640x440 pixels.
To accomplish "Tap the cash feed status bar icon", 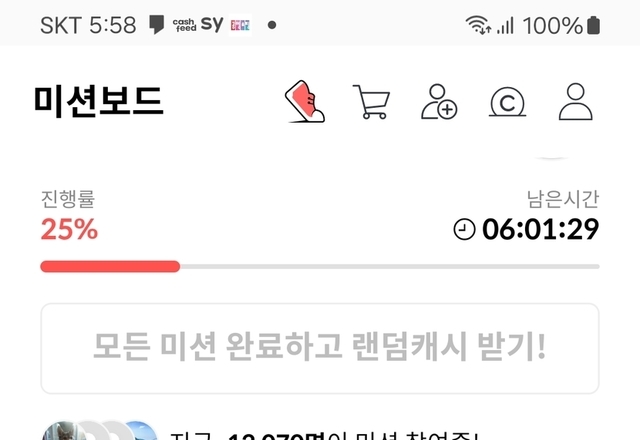I will pyautogui.click(x=184, y=25).
